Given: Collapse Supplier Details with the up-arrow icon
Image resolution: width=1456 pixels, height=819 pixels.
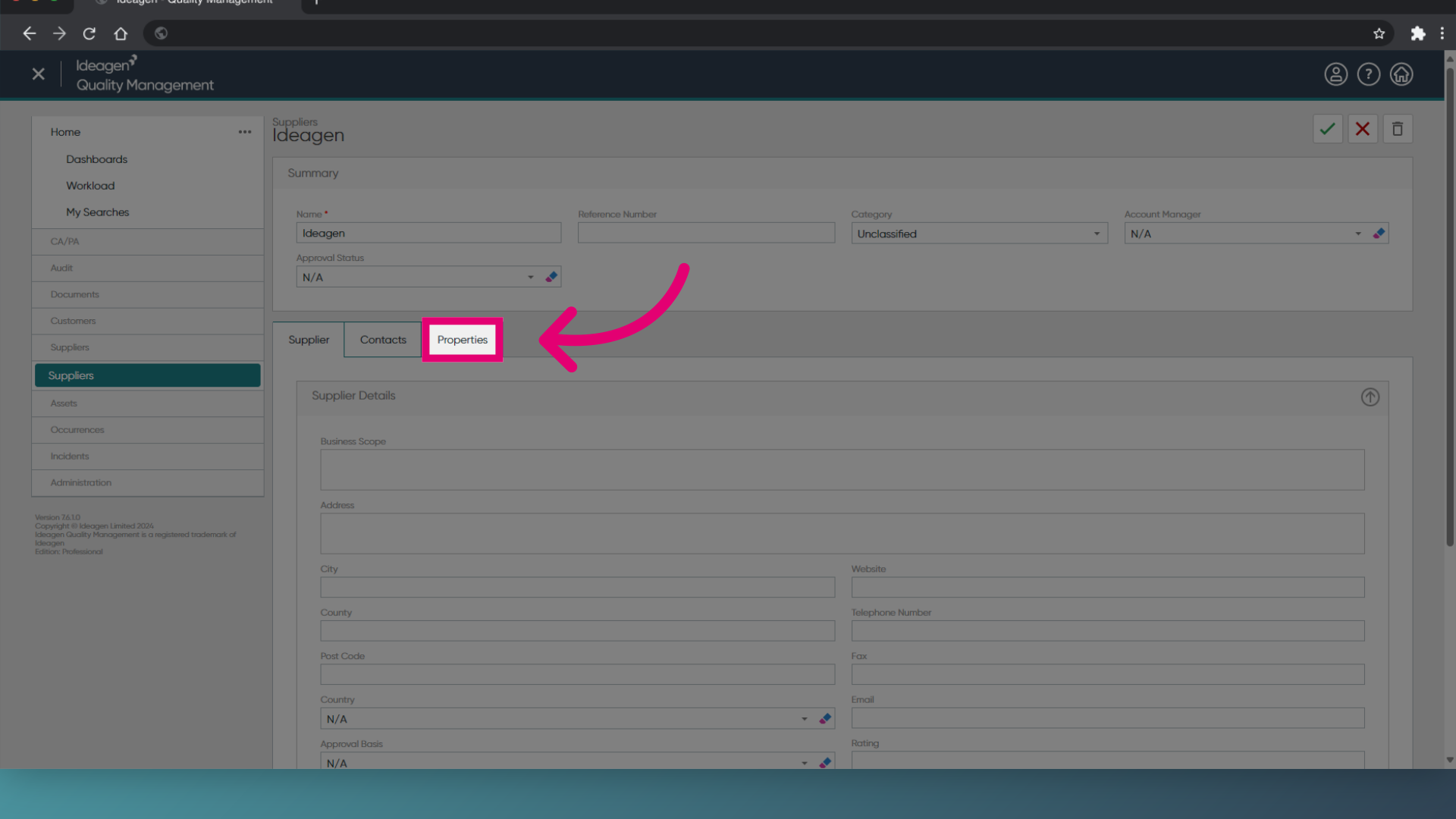Looking at the screenshot, I should coord(1370,397).
